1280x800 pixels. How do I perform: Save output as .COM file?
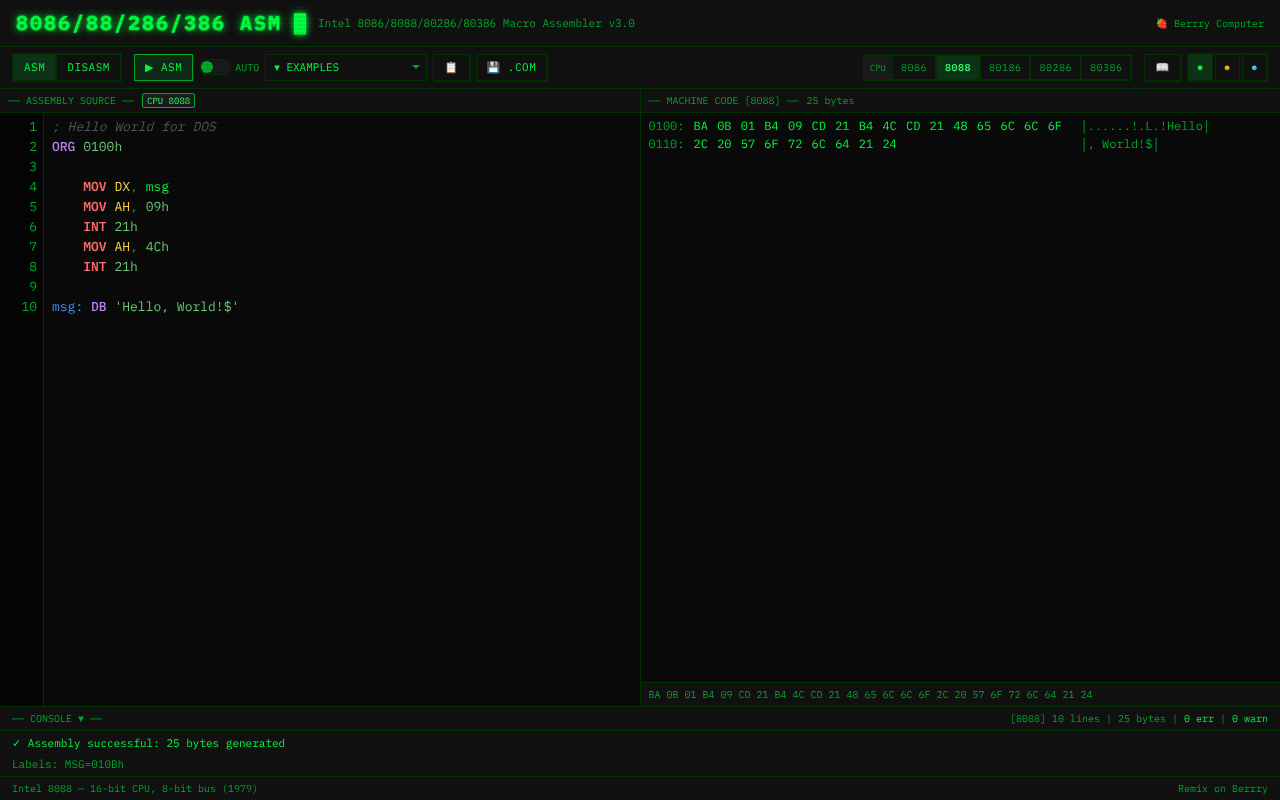(x=511, y=68)
